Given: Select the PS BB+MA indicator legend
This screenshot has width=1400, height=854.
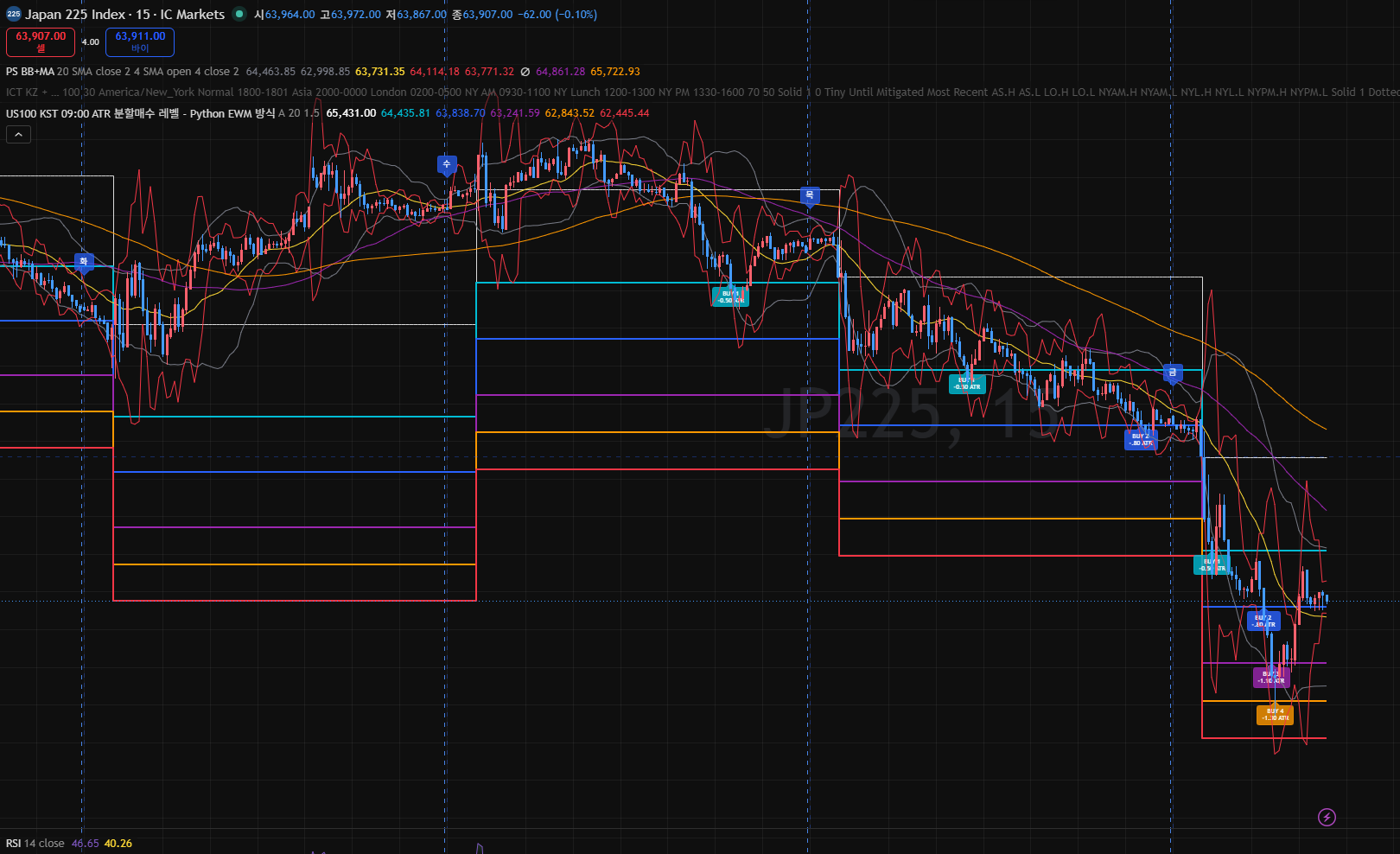Looking at the screenshot, I should (x=30, y=72).
